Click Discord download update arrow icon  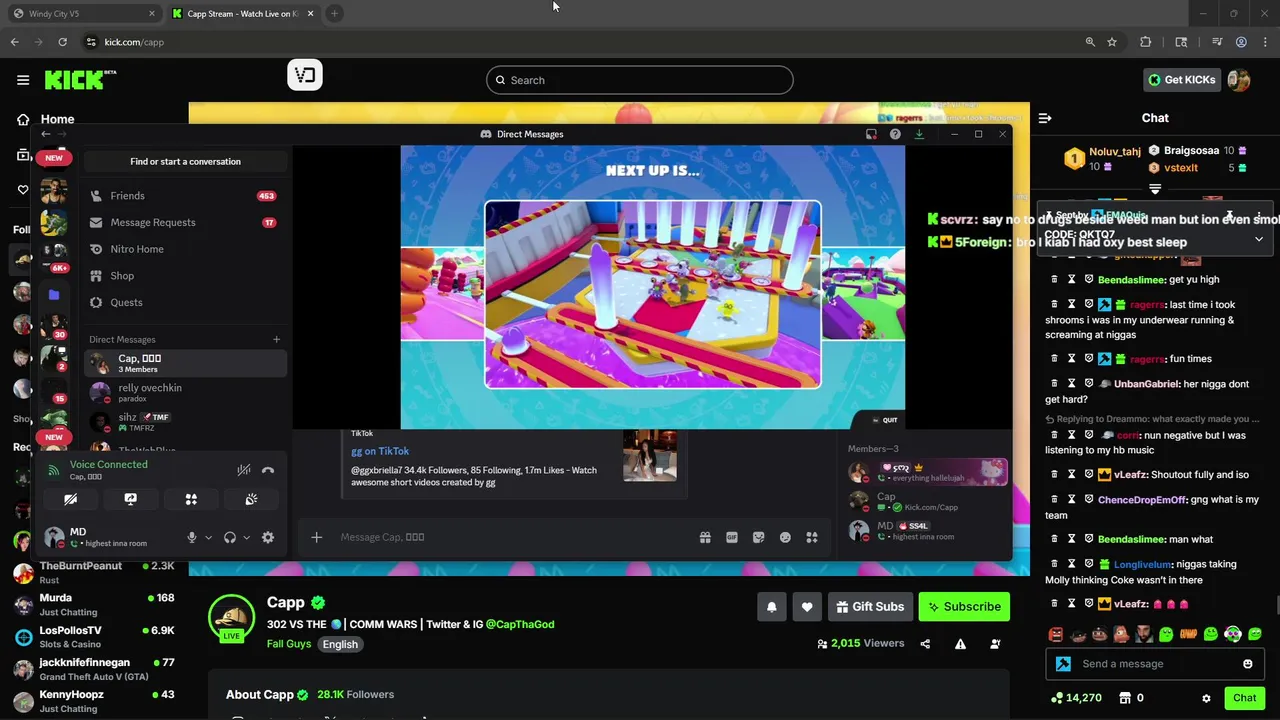click(x=919, y=134)
